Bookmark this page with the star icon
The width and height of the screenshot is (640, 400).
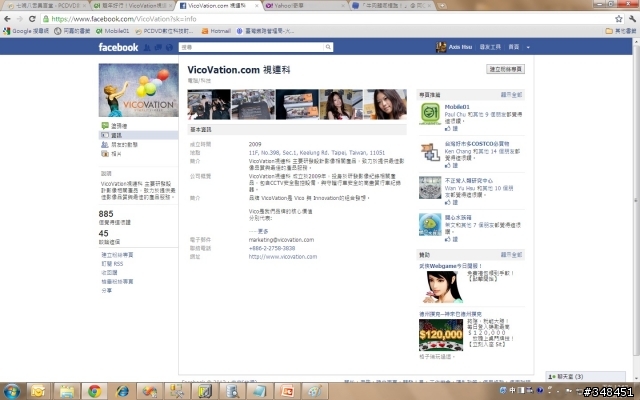coord(619,19)
